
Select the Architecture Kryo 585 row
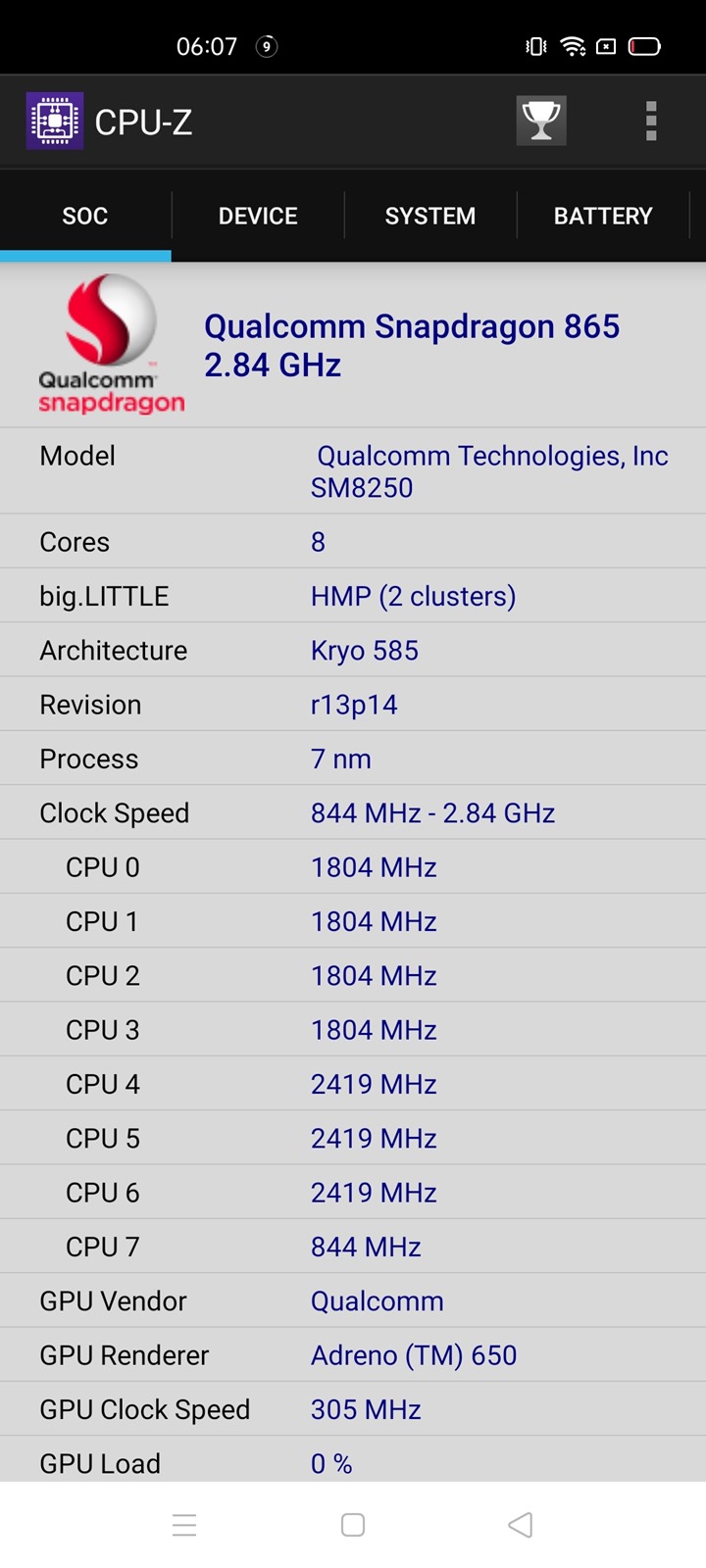click(353, 651)
